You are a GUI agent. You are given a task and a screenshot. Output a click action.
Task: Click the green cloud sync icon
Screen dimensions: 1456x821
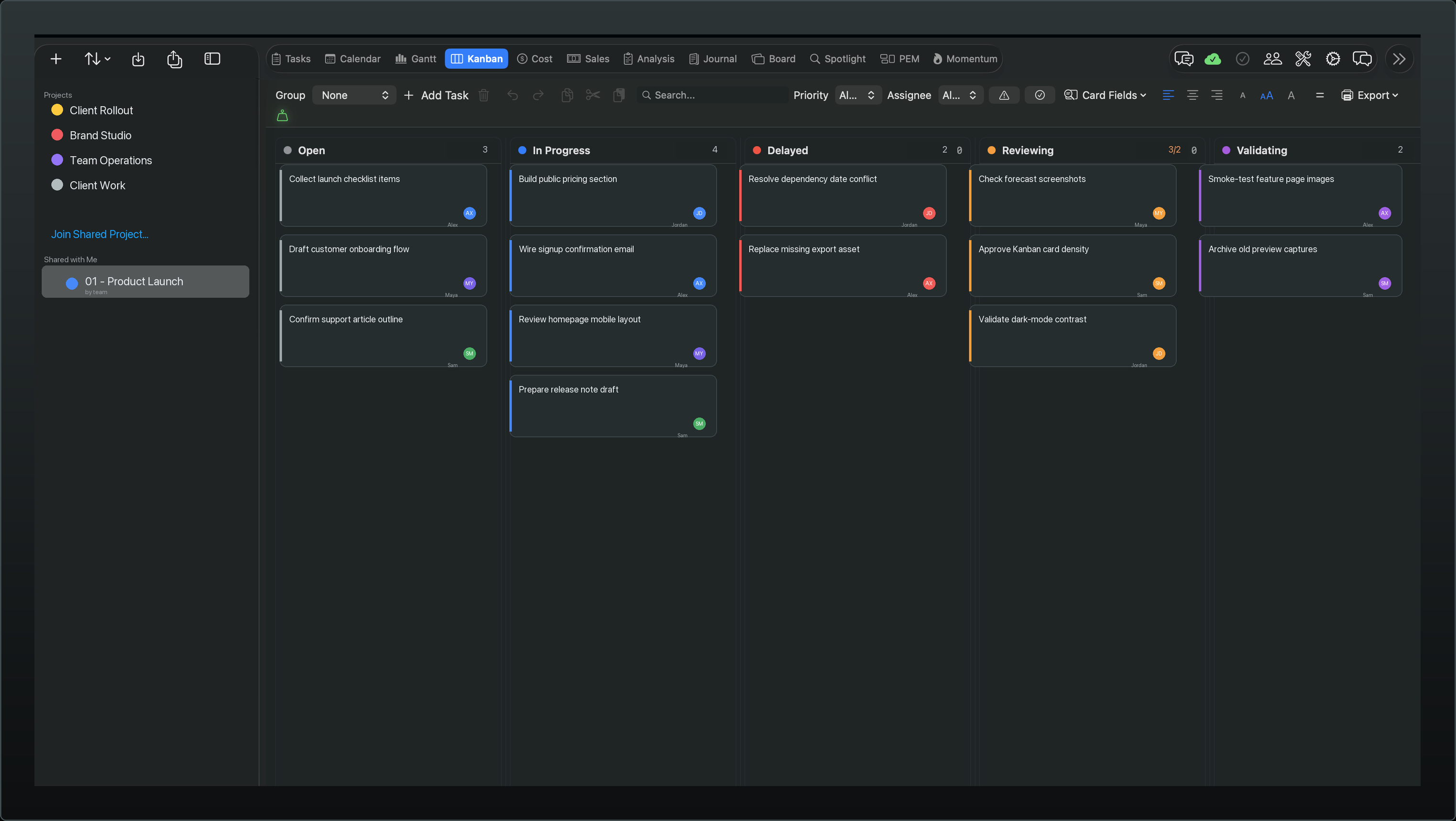[1213, 59]
